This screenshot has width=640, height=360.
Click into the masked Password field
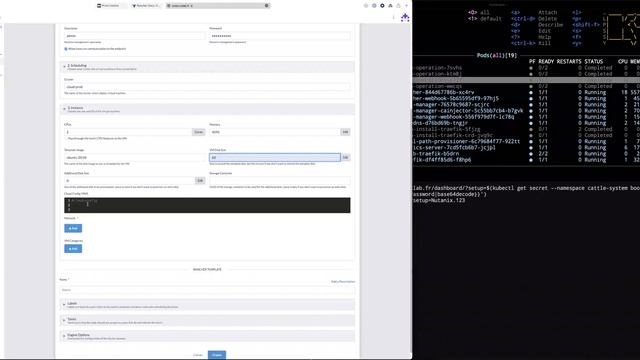coord(280,36)
